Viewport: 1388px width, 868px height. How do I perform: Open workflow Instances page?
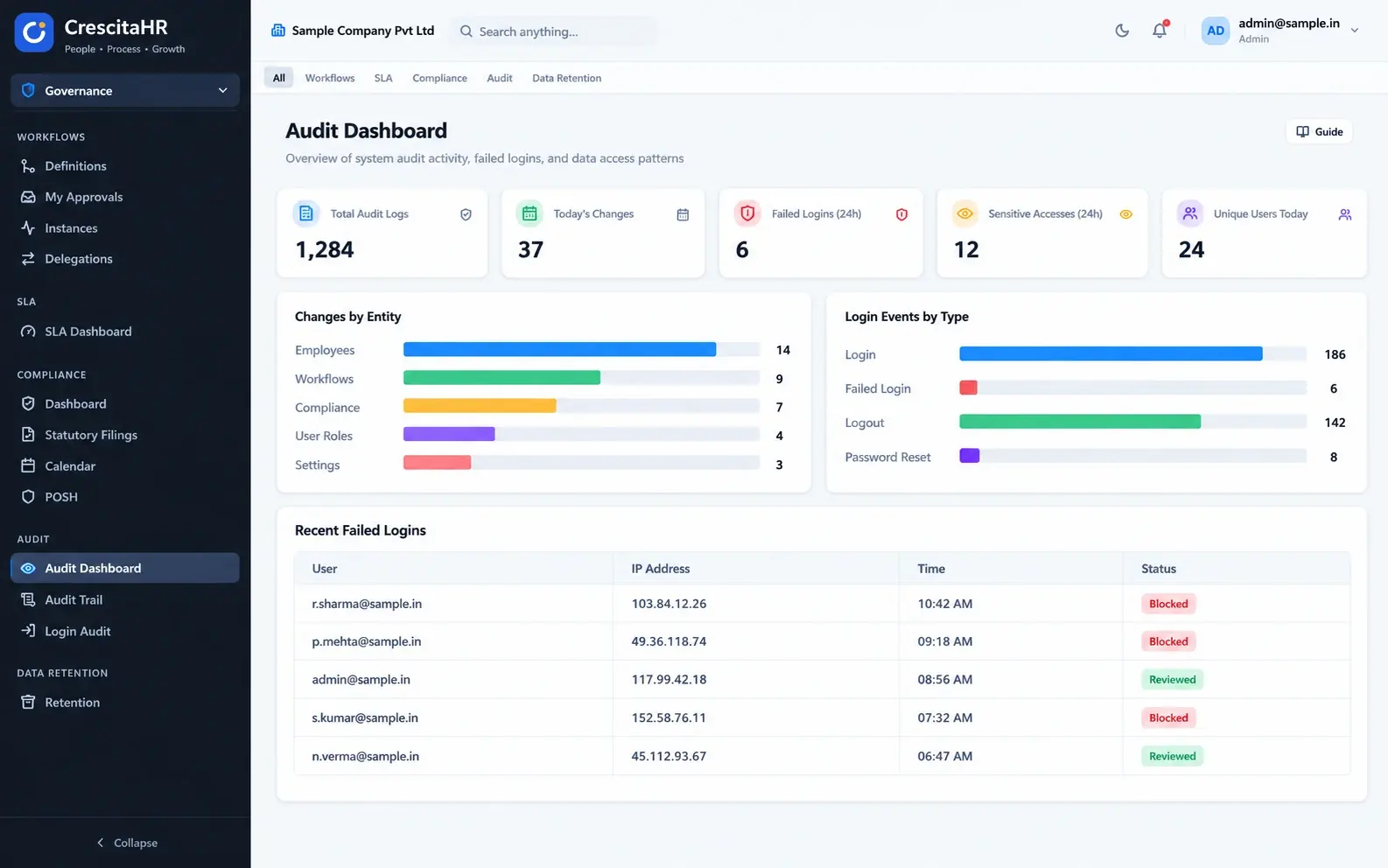pos(125,227)
